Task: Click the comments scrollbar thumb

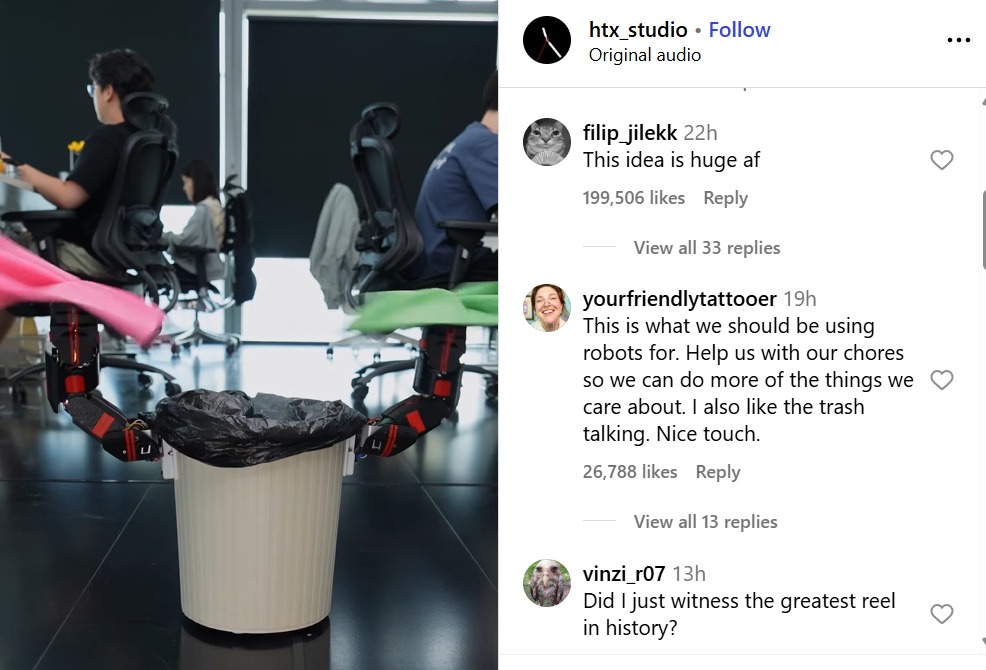Action: coord(983,228)
